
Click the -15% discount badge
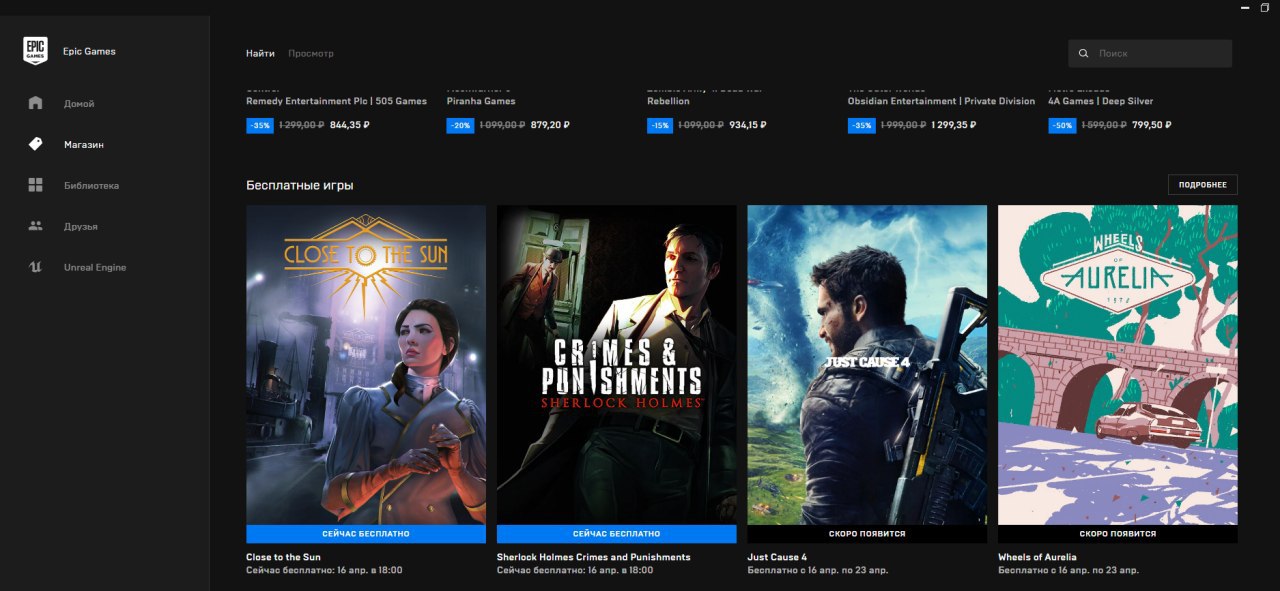[660, 125]
